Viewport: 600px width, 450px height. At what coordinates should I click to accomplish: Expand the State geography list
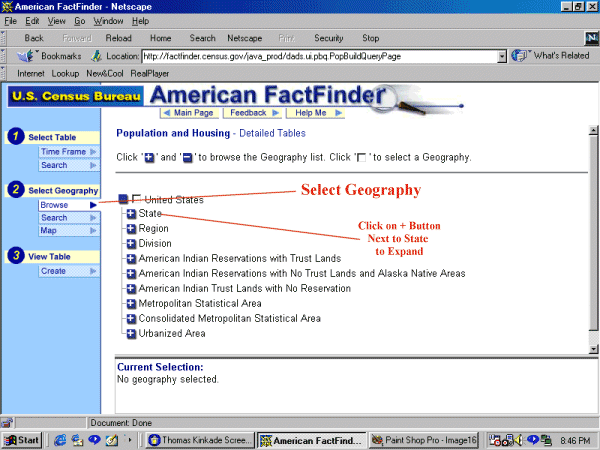[131, 214]
